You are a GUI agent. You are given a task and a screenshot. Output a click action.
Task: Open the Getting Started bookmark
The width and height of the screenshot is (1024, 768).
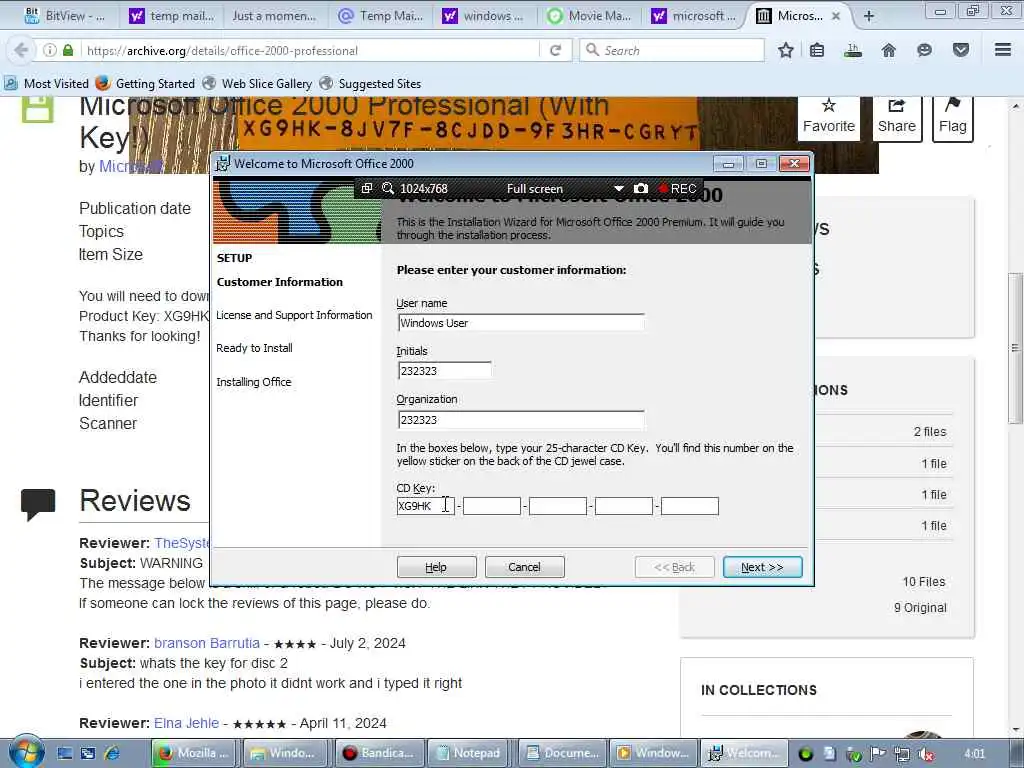click(x=145, y=84)
